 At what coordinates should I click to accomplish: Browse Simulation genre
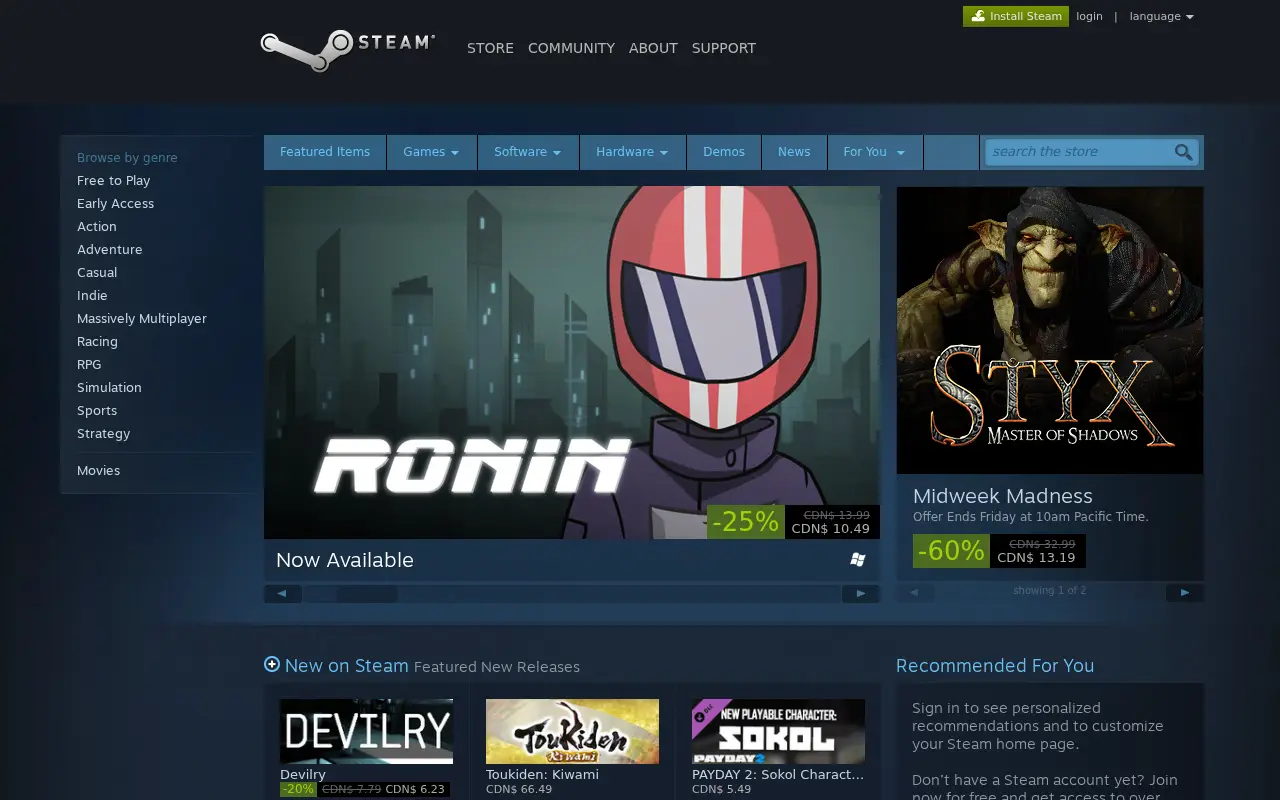109,388
